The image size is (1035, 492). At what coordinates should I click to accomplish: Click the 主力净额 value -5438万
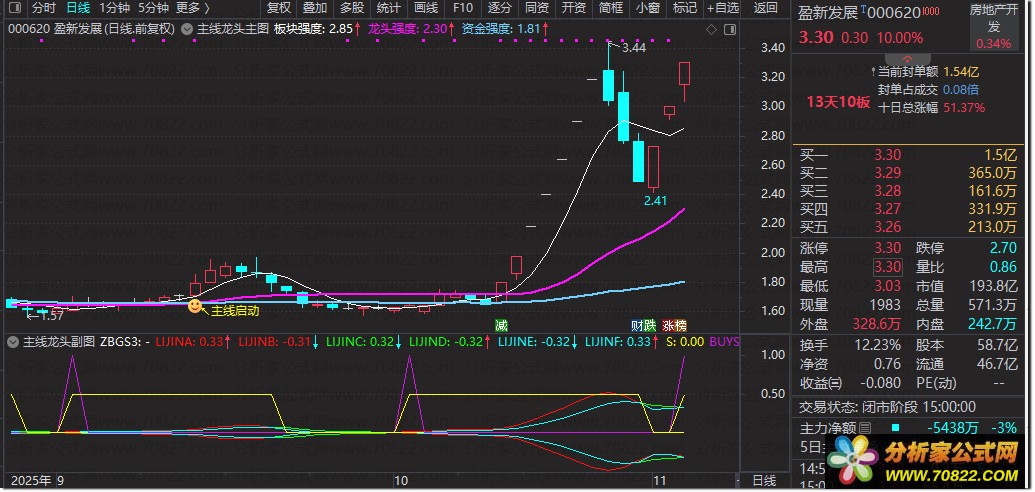coord(954,429)
